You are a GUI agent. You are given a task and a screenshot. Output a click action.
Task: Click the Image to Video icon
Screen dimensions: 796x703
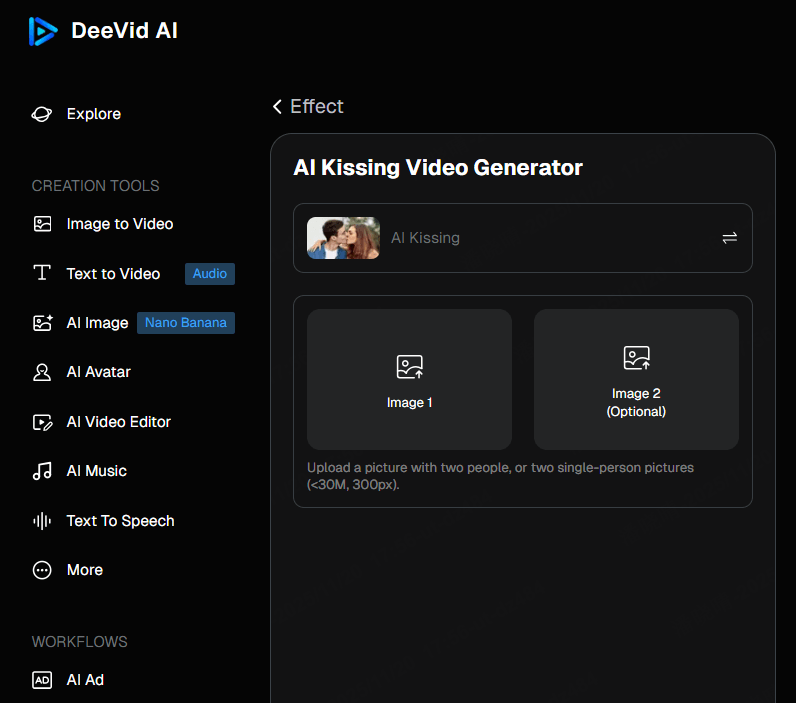[42, 224]
